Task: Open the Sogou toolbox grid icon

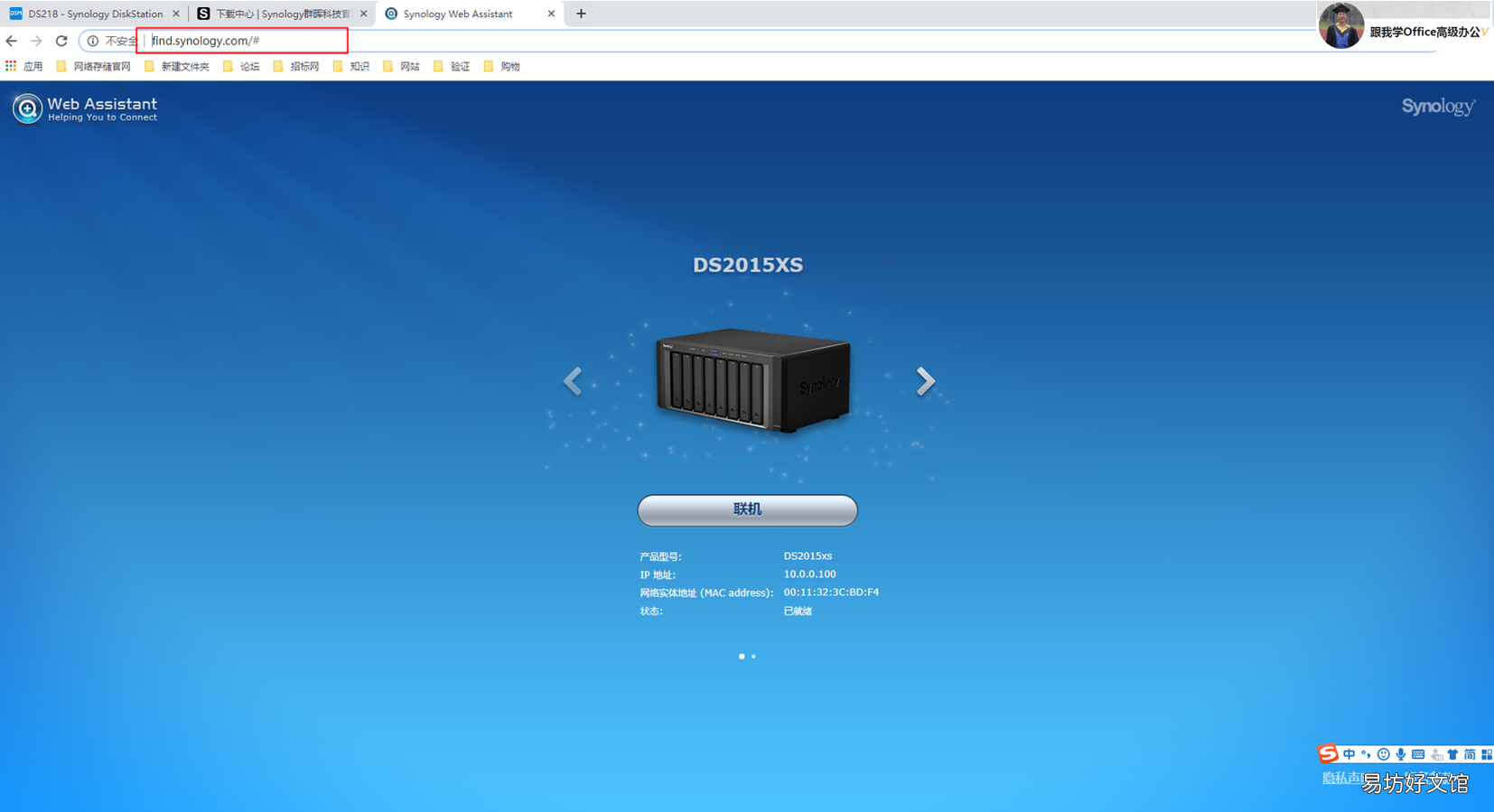Action: (x=1487, y=754)
